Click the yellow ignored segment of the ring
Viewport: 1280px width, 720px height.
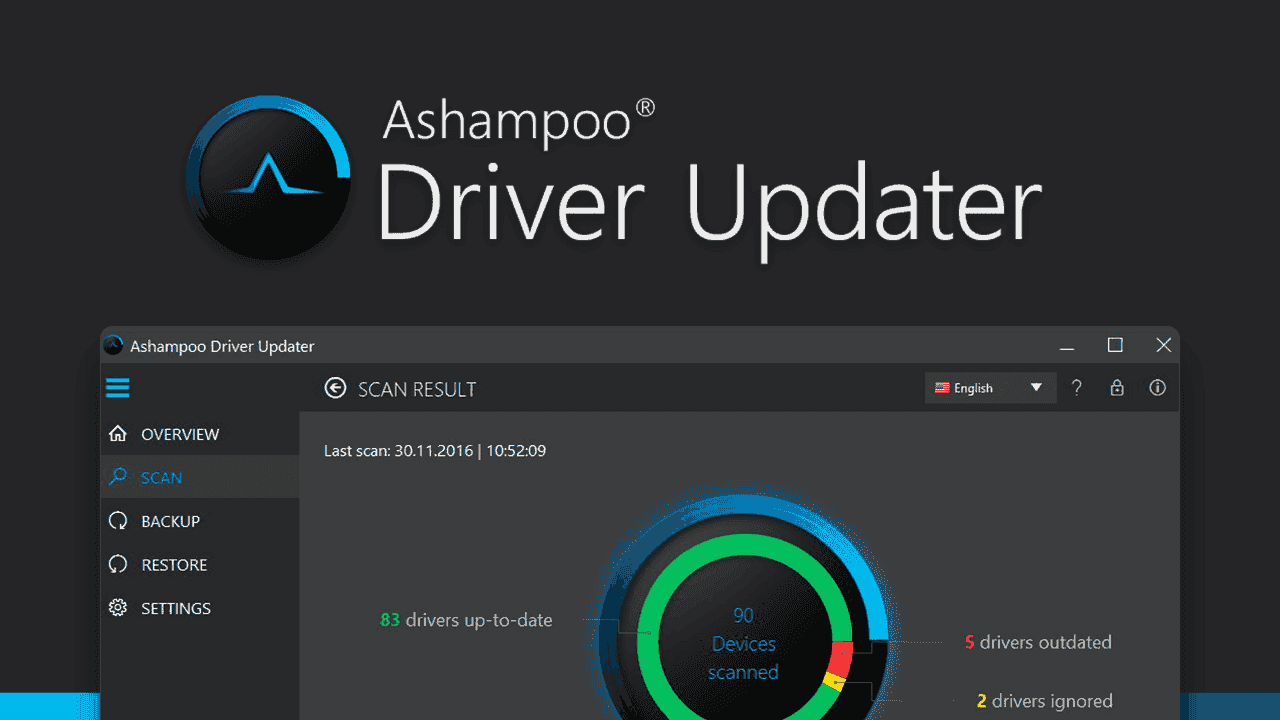(834, 684)
